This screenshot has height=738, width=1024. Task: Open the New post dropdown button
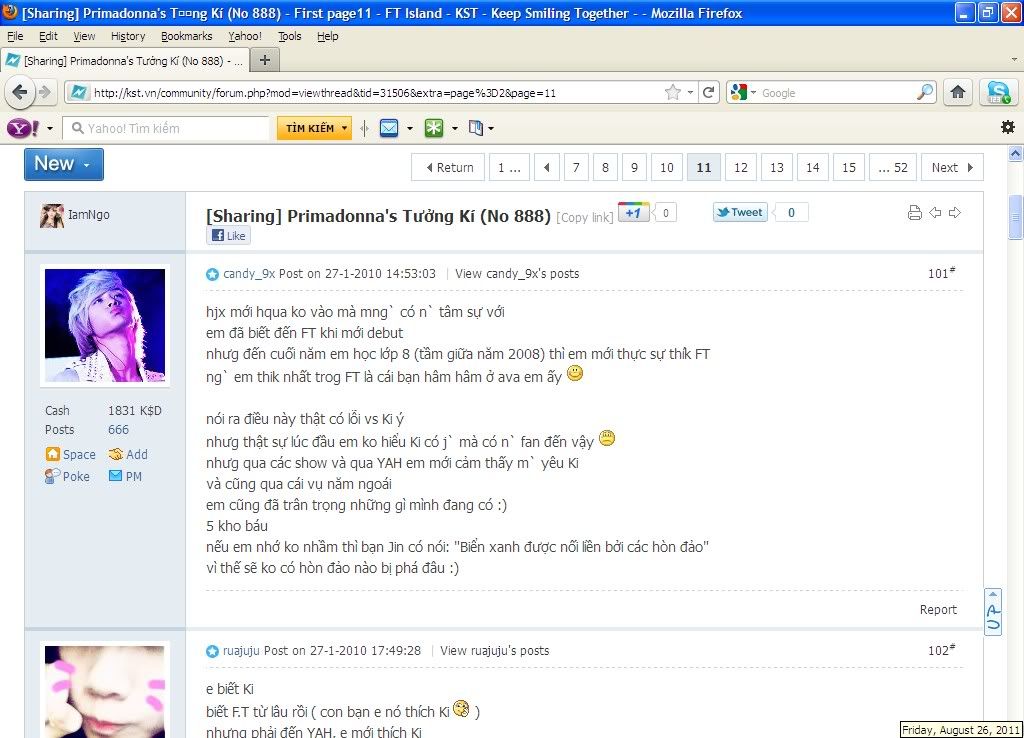(x=64, y=165)
